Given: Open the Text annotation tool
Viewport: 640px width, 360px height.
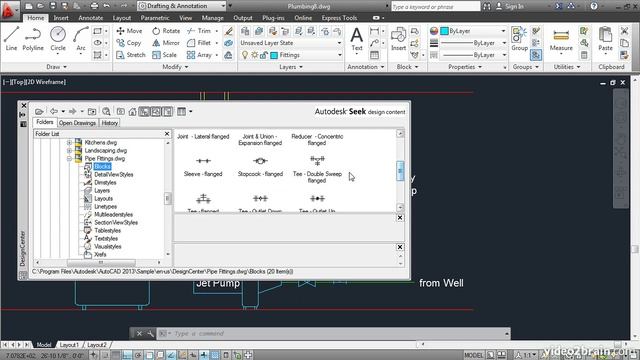Looking at the screenshot, I should point(357,39).
